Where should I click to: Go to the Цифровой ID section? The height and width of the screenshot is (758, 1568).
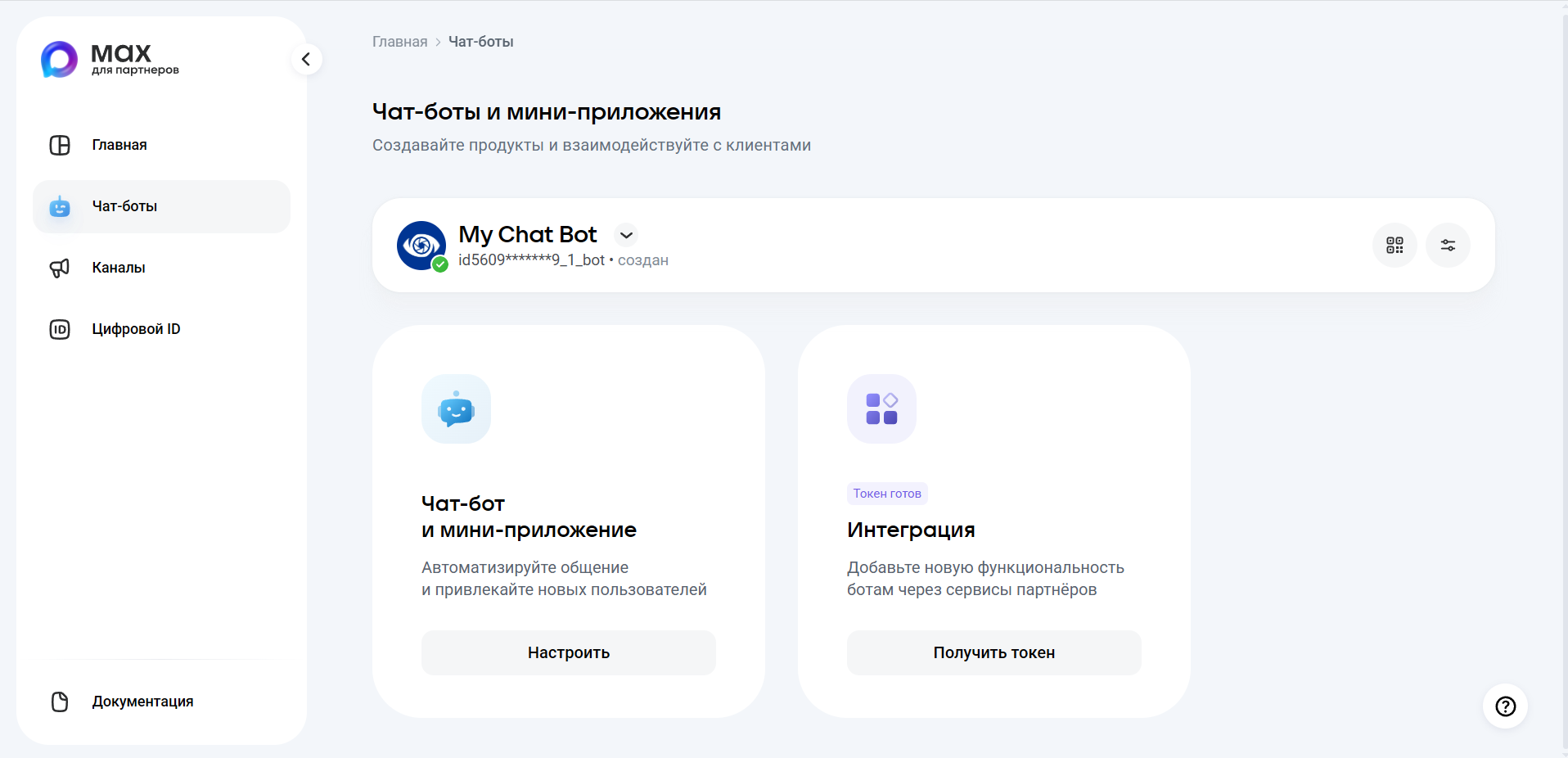click(136, 329)
